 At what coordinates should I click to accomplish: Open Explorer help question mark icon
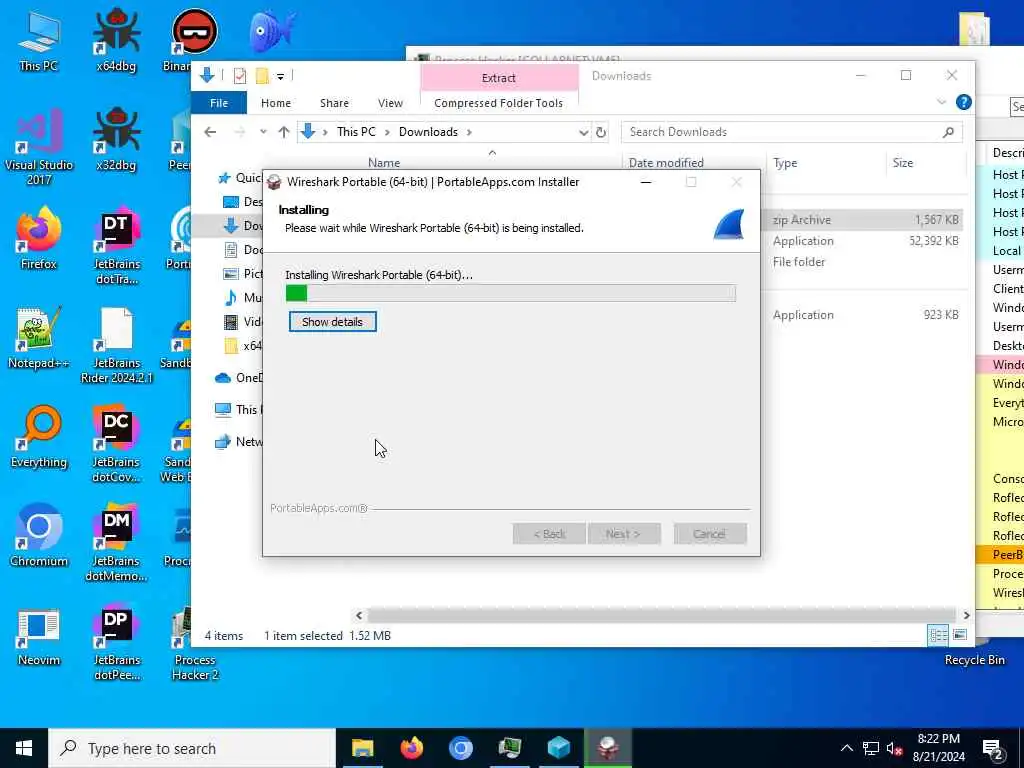pyautogui.click(x=963, y=103)
